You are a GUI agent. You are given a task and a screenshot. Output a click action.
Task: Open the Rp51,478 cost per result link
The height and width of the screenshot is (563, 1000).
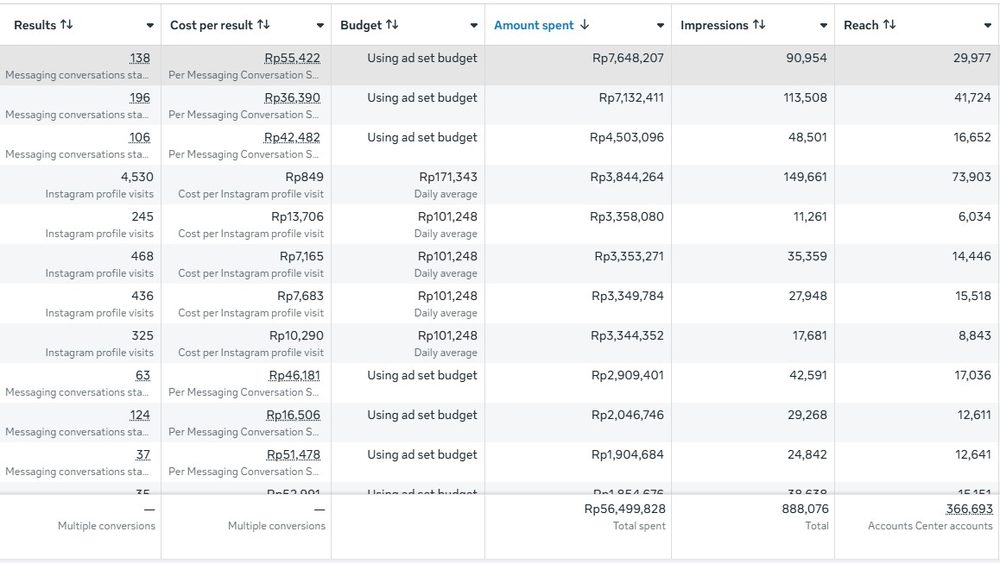[293, 454]
